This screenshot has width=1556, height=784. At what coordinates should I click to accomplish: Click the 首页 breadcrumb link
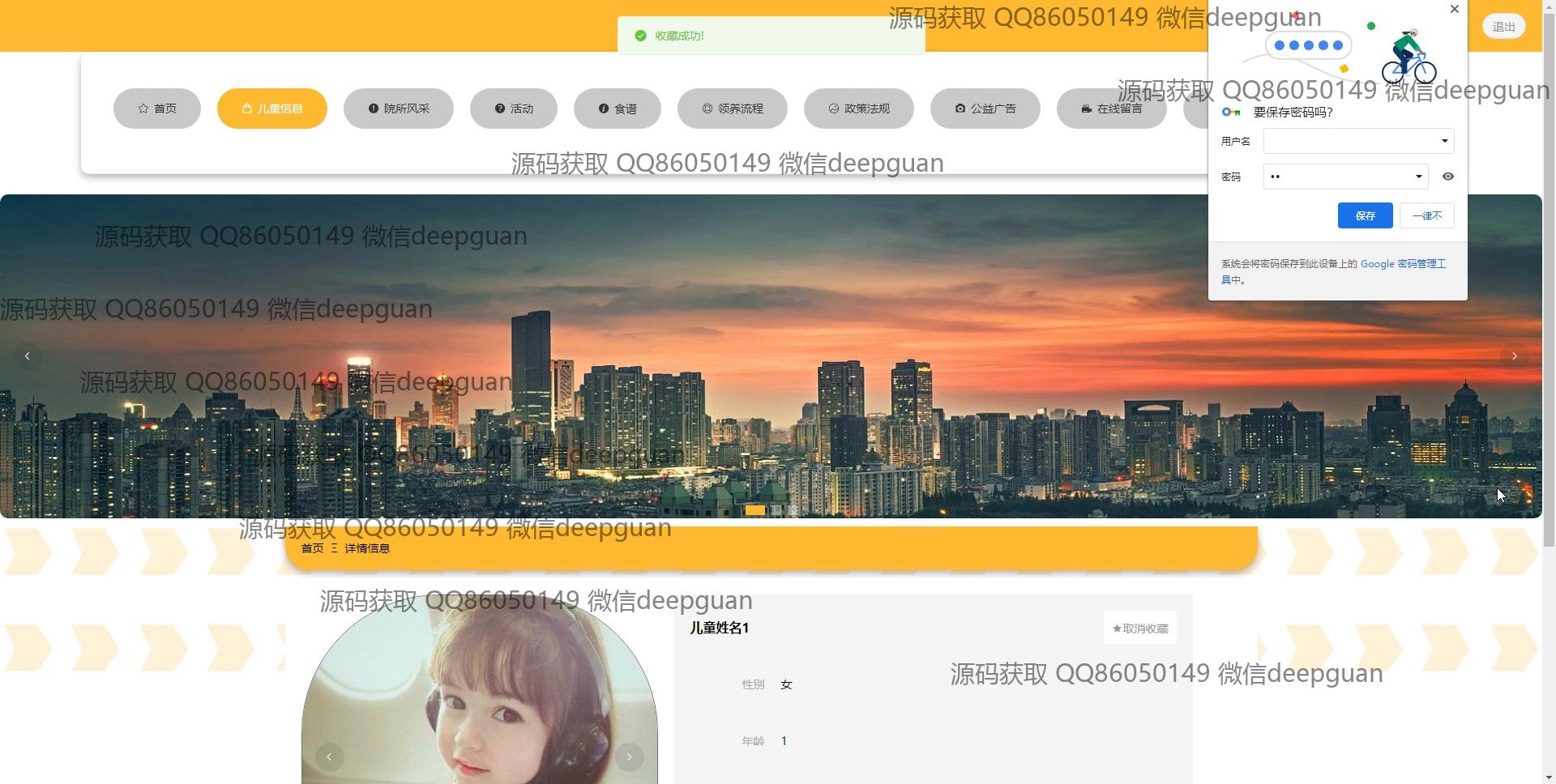click(312, 549)
